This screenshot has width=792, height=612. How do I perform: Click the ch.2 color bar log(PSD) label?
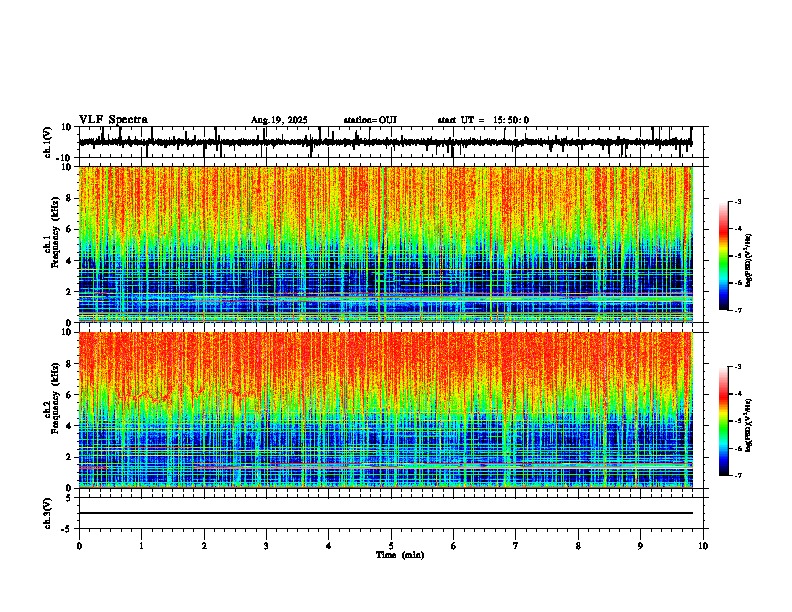tap(750, 425)
